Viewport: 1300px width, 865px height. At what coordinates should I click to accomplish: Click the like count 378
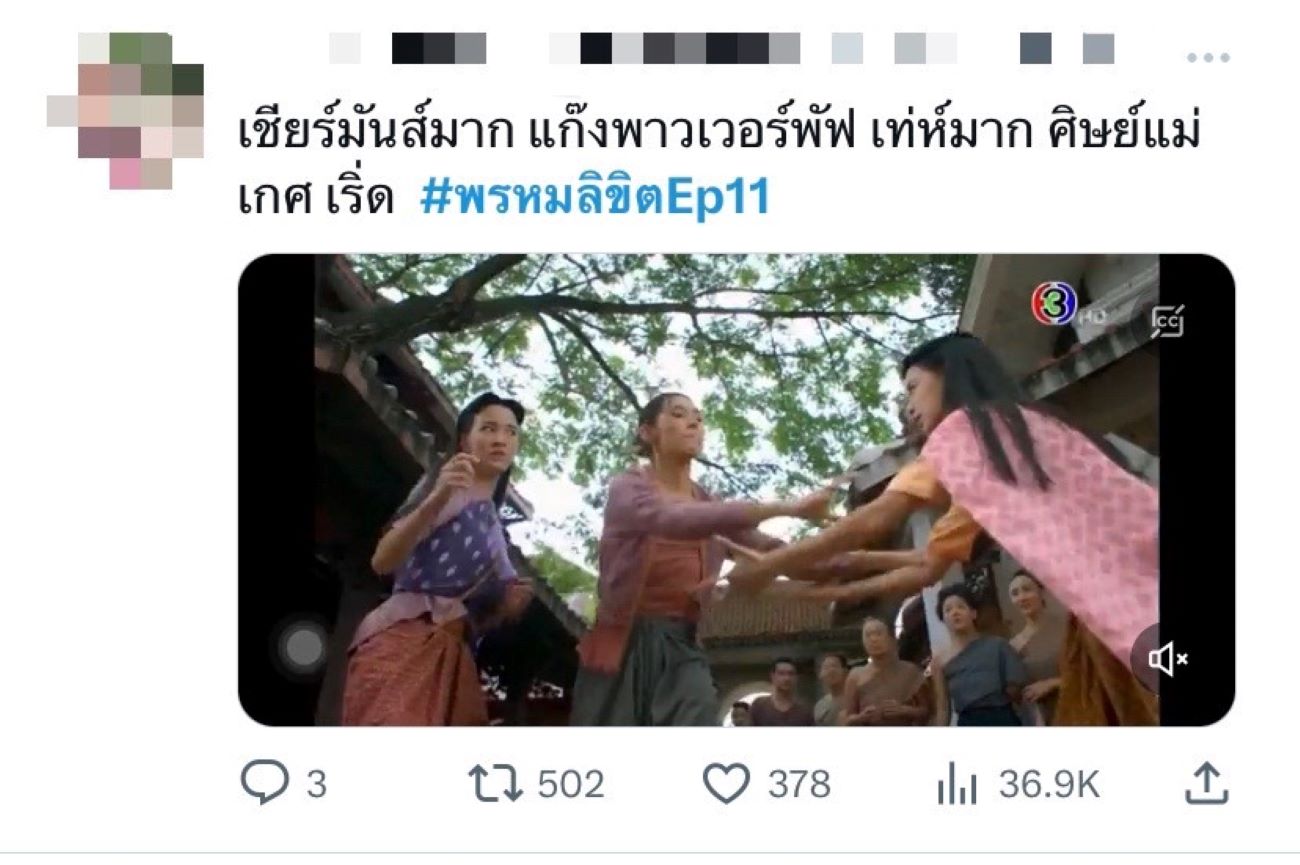tap(799, 784)
